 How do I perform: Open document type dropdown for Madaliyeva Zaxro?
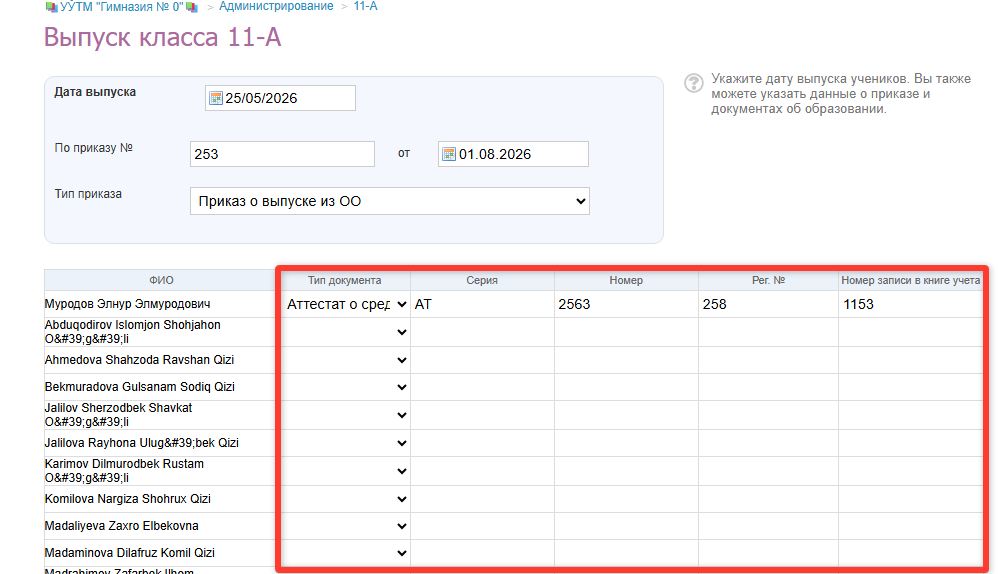tap(346, 526)
